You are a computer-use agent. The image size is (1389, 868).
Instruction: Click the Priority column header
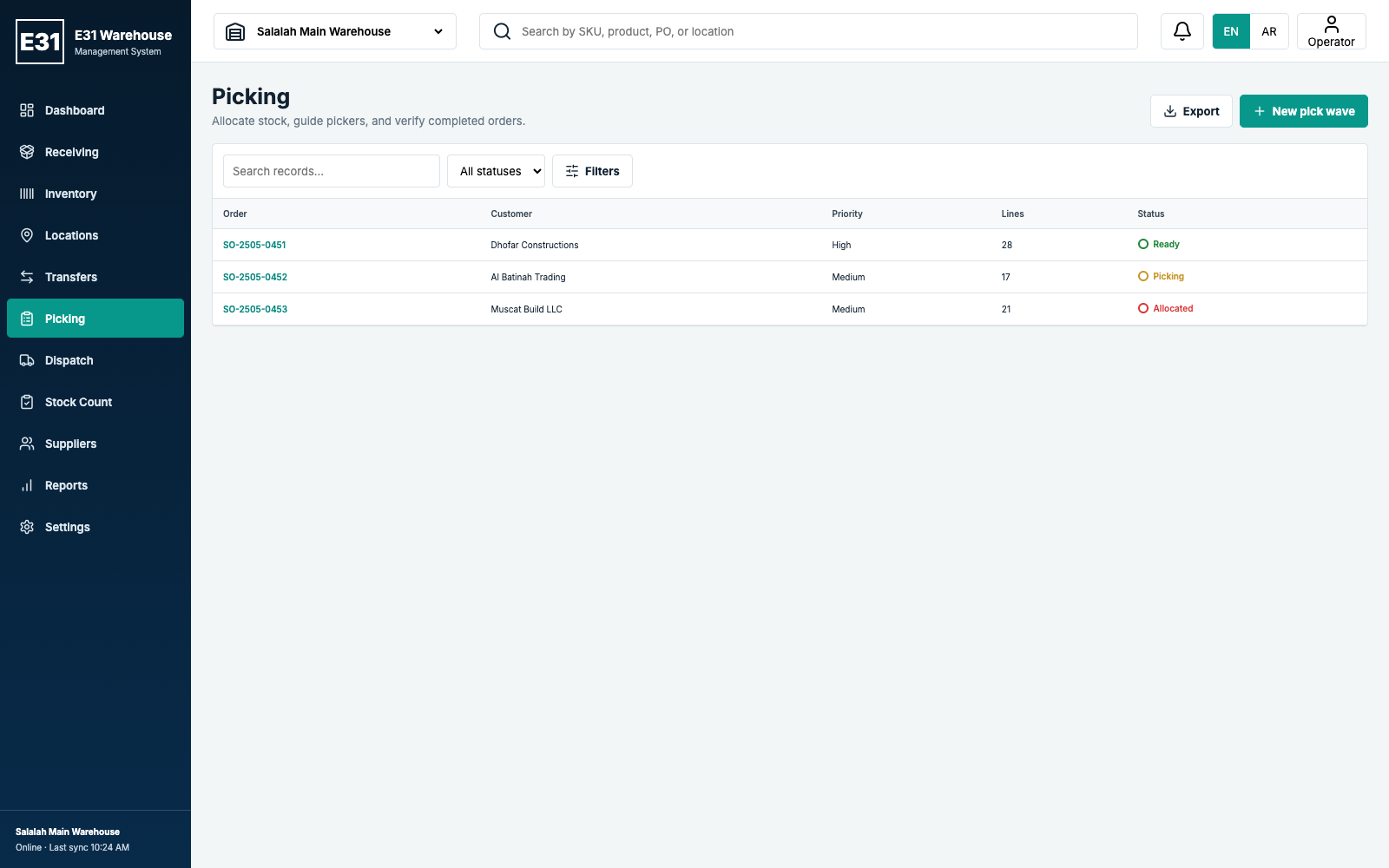tap(847, 214)
